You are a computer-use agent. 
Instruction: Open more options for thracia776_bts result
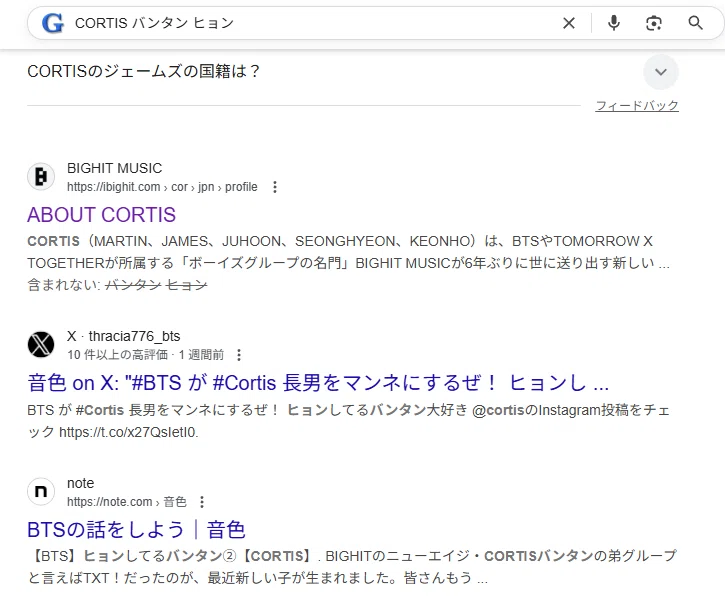pos(239,355)
